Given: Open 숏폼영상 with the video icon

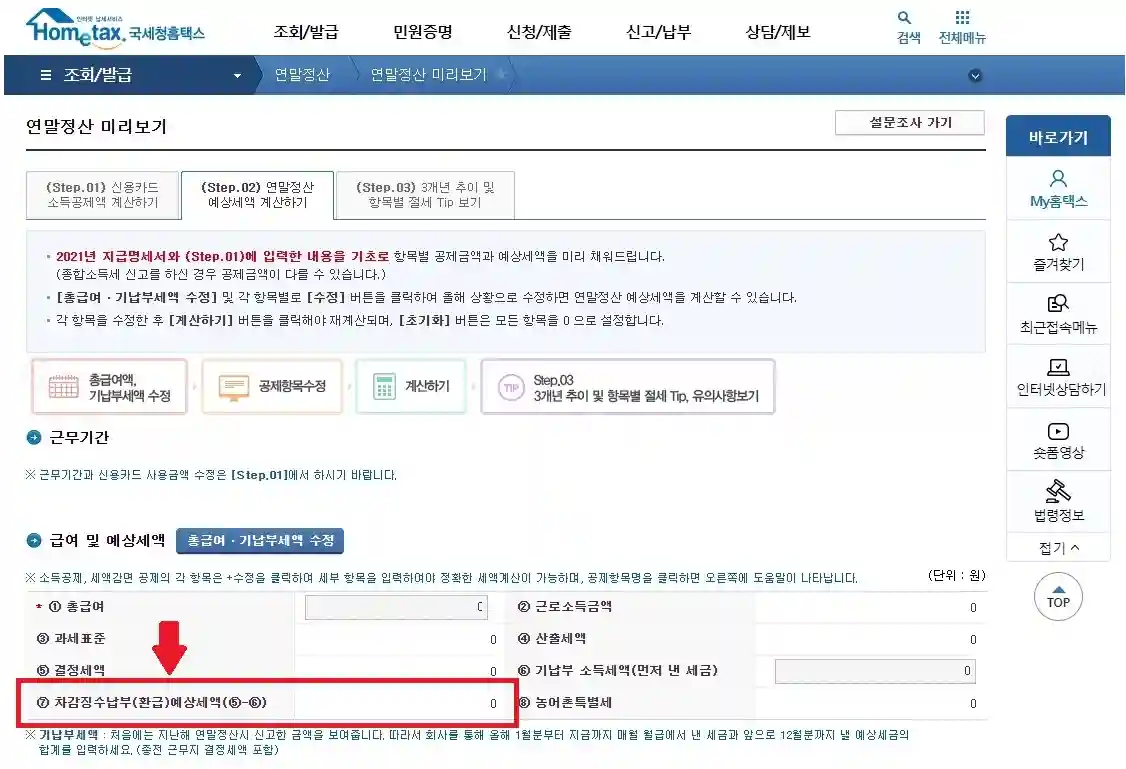Looking at the screenshot, I should tap(1058, 432).
